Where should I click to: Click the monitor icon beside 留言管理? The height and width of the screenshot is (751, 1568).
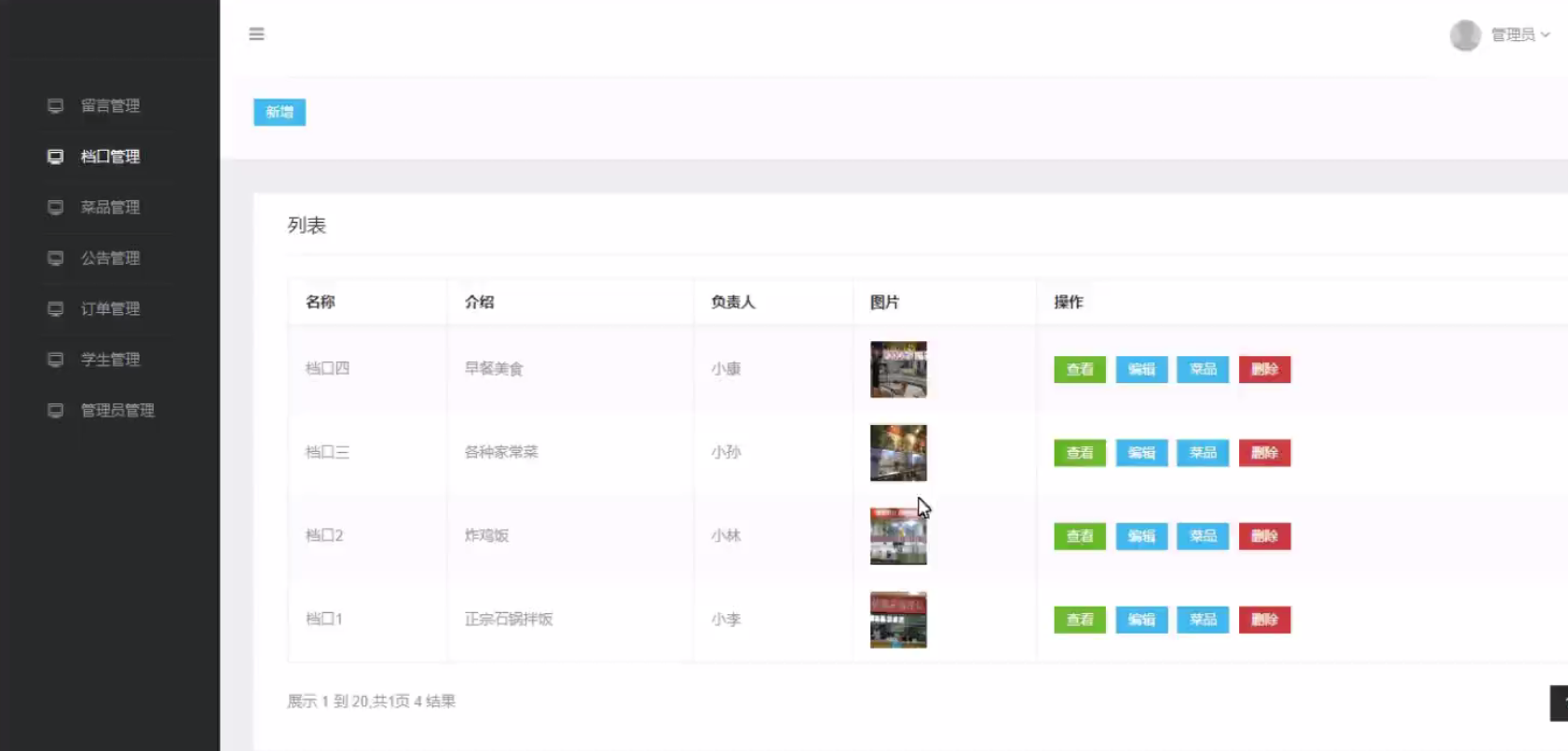click(56, 106)
